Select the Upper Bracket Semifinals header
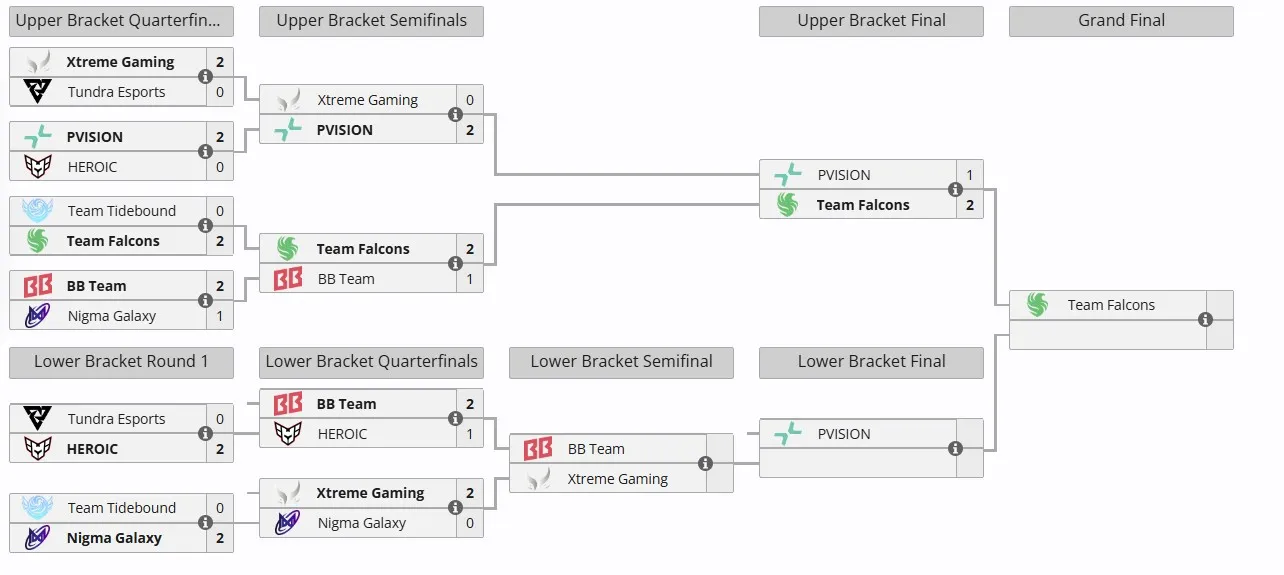 pos(371,21)
